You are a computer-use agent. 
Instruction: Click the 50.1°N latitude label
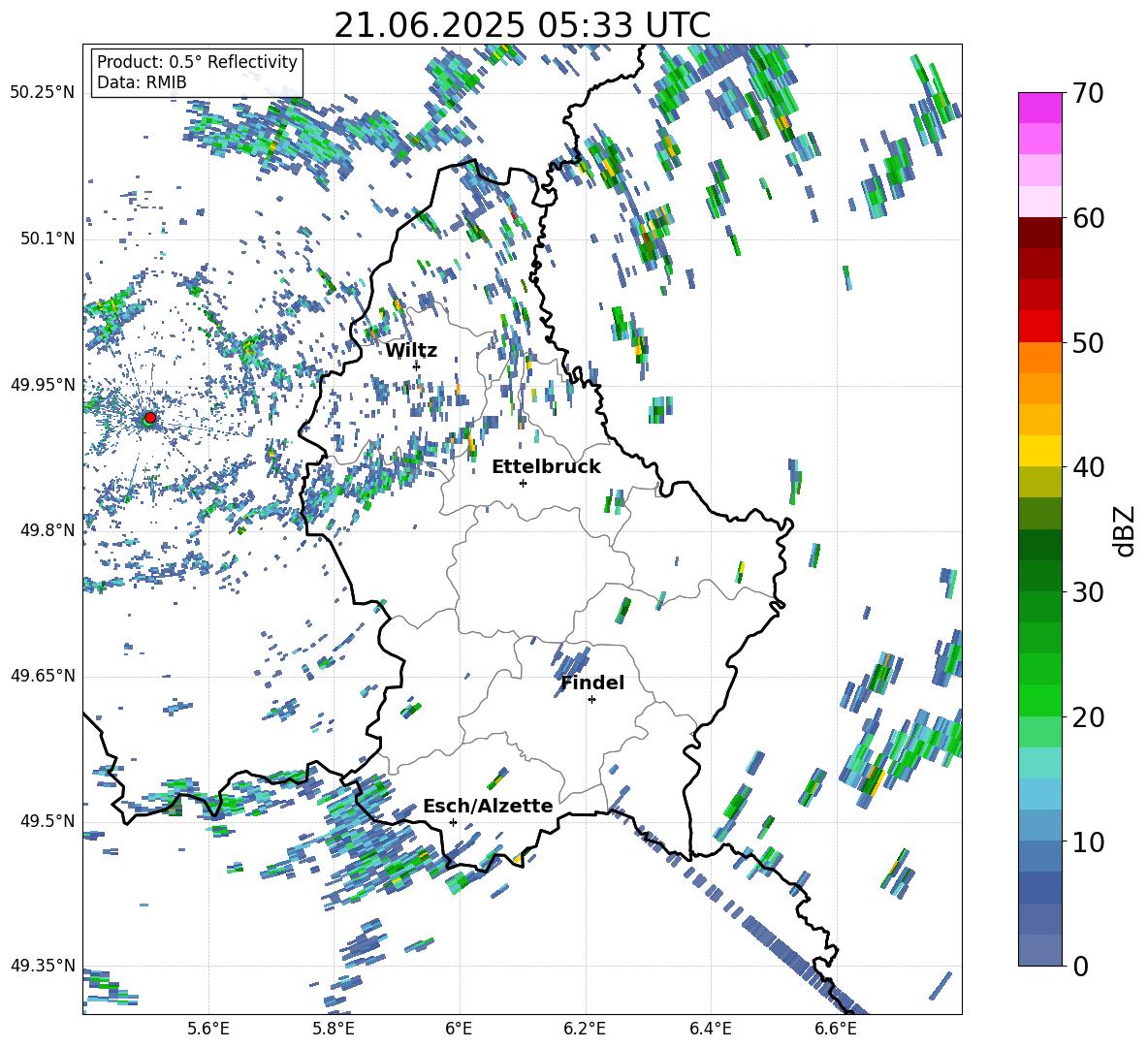pos(47,238)
